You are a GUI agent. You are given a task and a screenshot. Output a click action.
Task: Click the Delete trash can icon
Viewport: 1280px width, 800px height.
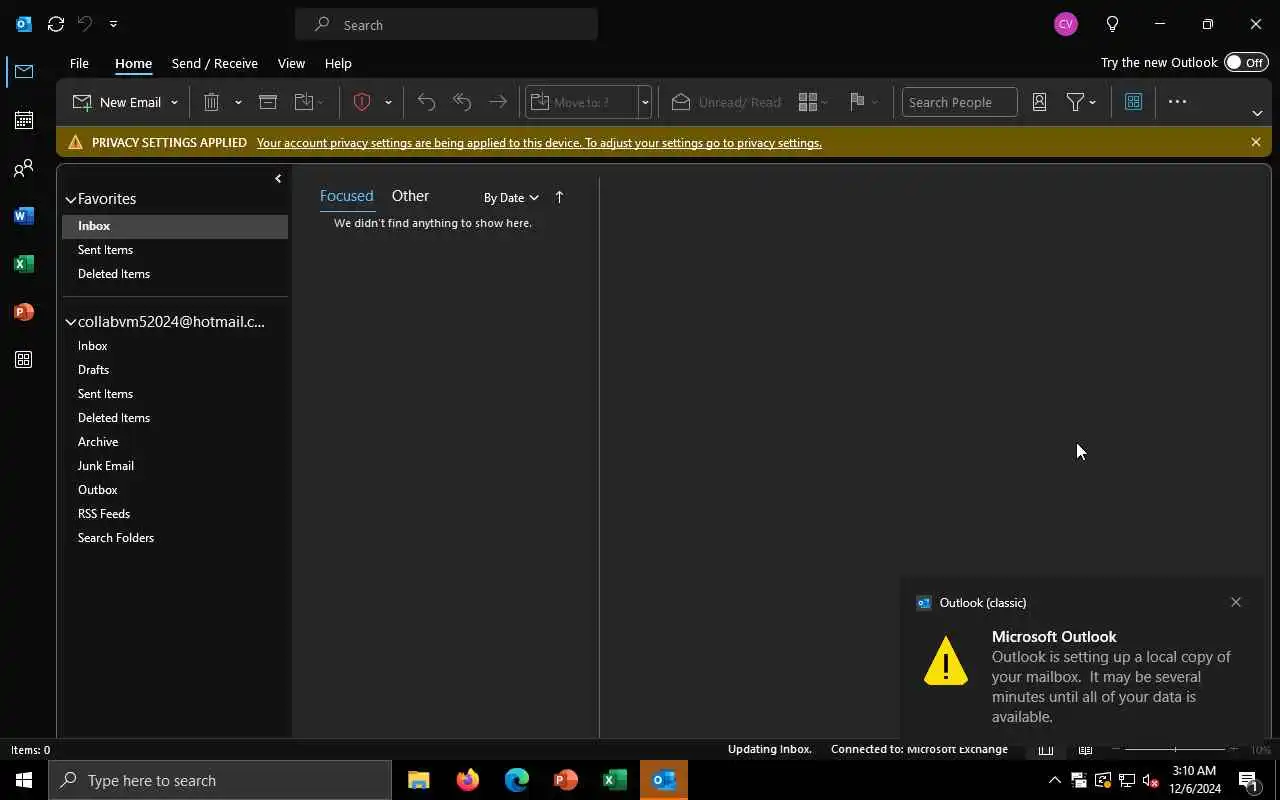[x=211, y=102]
